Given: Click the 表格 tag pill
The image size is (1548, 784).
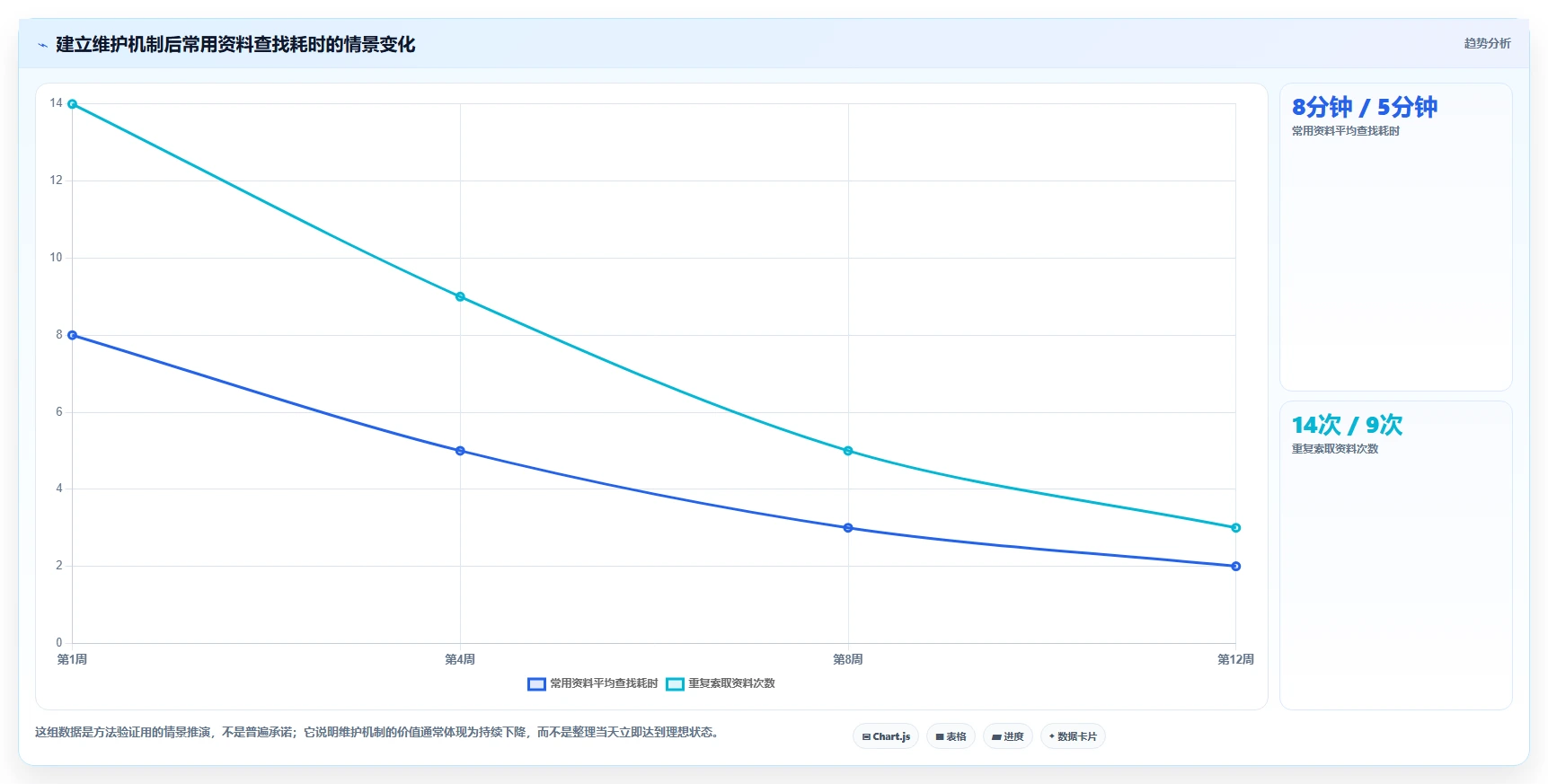Looking at the screenshot, I should [x=951, y=736].
